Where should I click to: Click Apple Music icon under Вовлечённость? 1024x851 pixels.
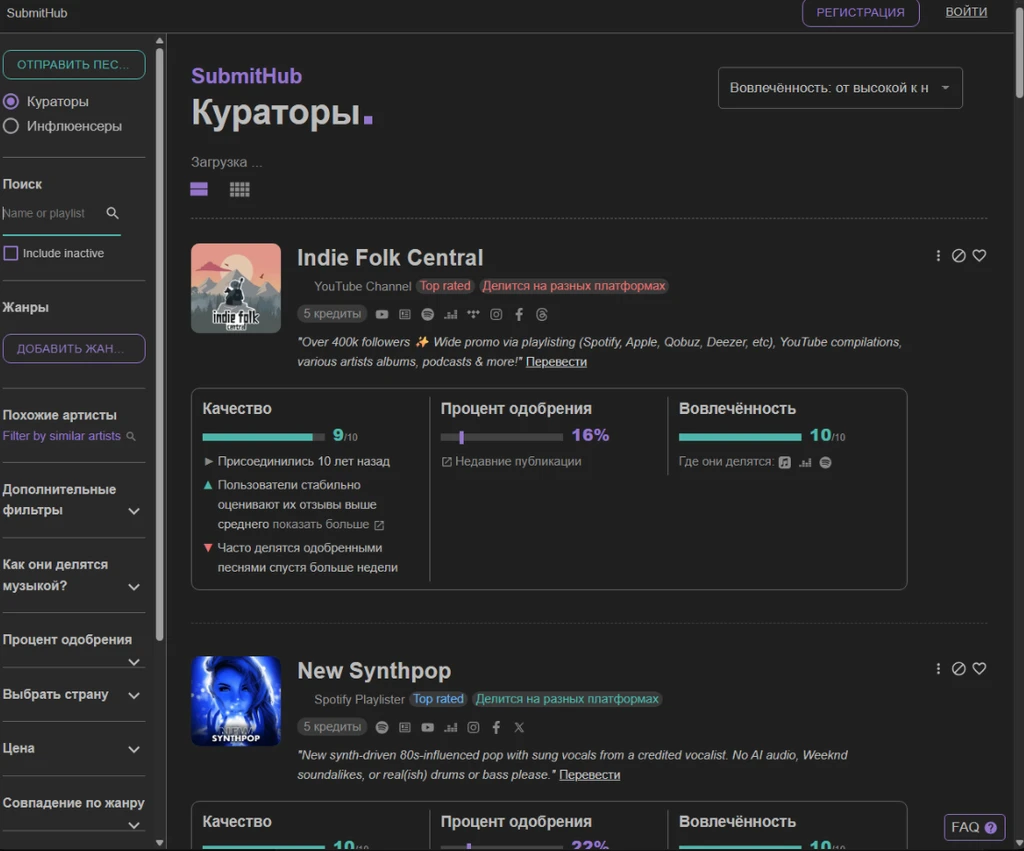[784, 462]
